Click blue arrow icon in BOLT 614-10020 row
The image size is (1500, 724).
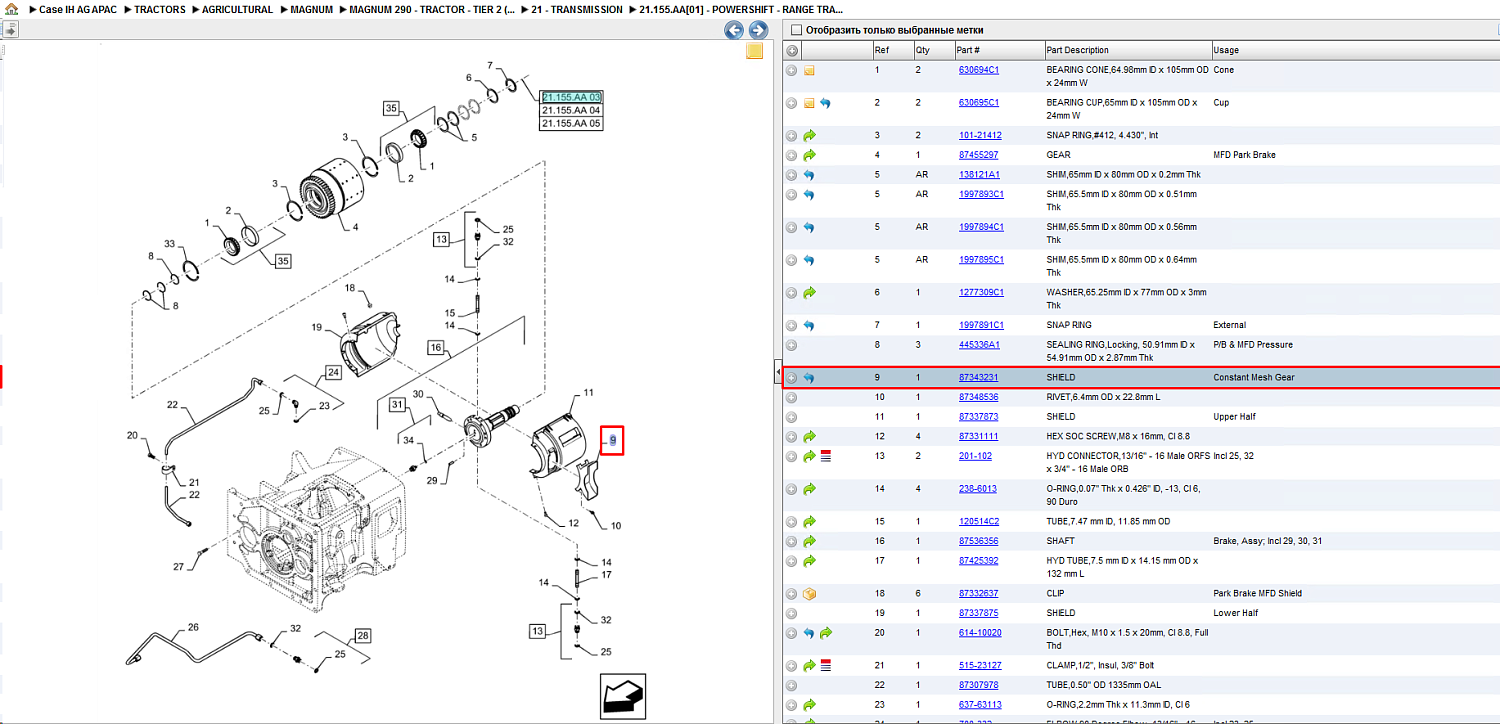pyautogui.click(x=809, y=633)
